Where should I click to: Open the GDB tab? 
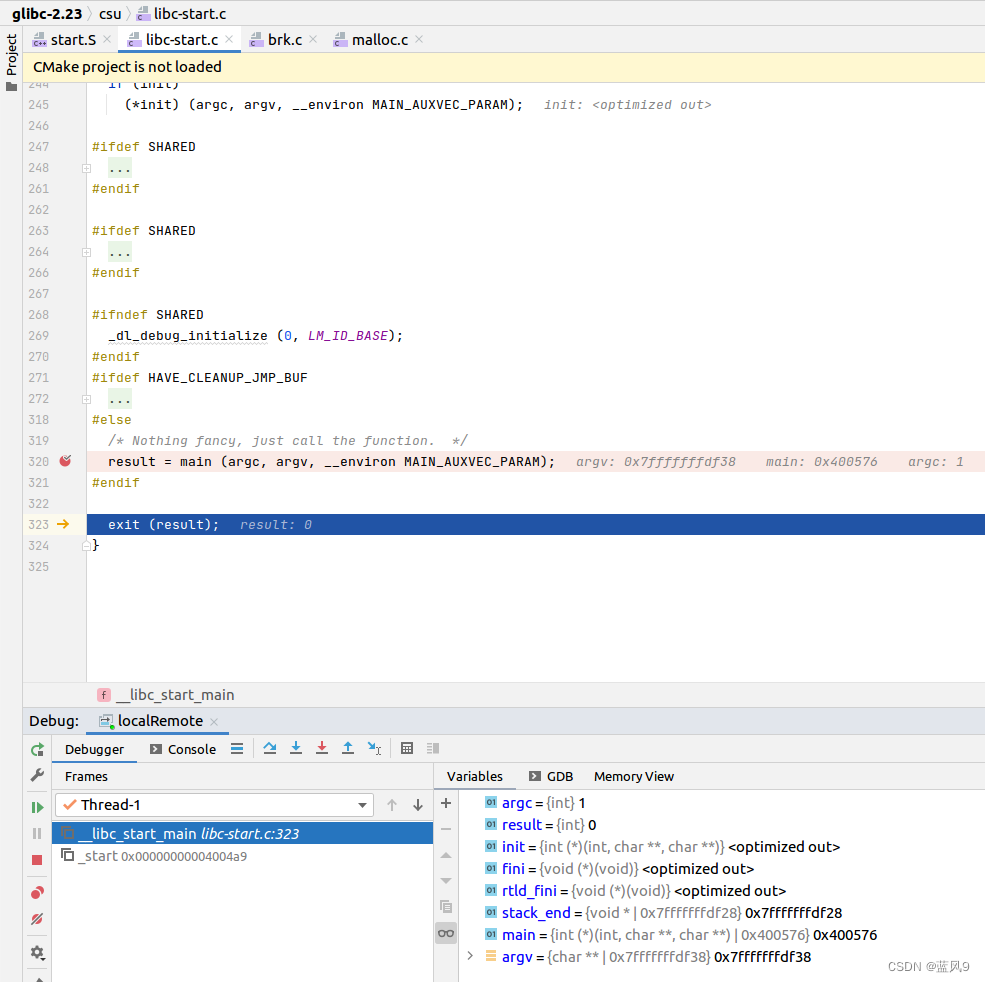click(x=551, y=776)
